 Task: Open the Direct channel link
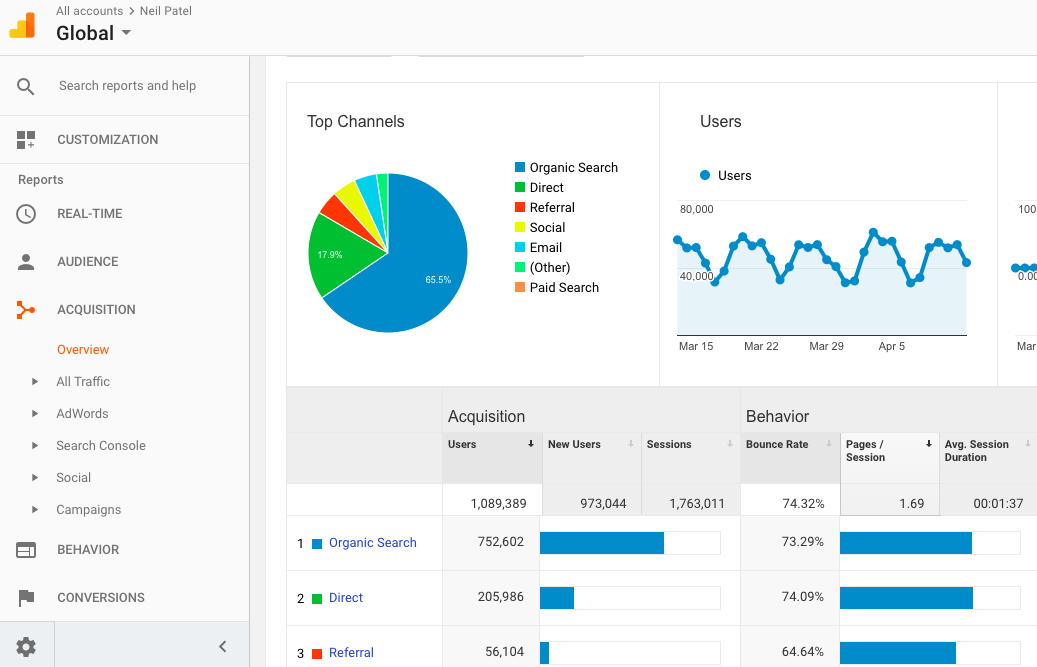(x=346, y=598)
